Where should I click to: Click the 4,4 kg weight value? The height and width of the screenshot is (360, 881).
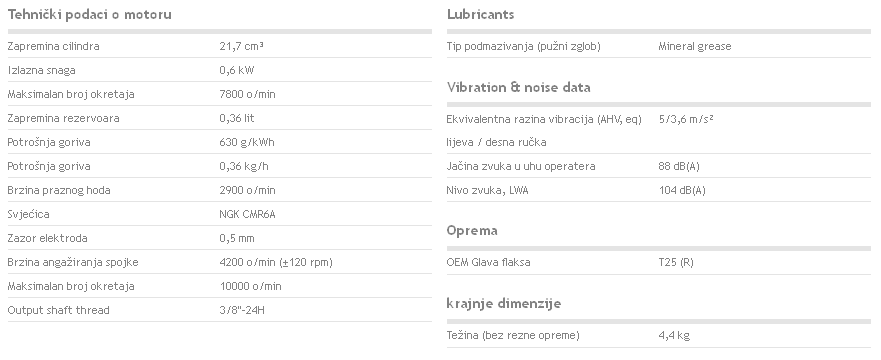coord(674,336)
